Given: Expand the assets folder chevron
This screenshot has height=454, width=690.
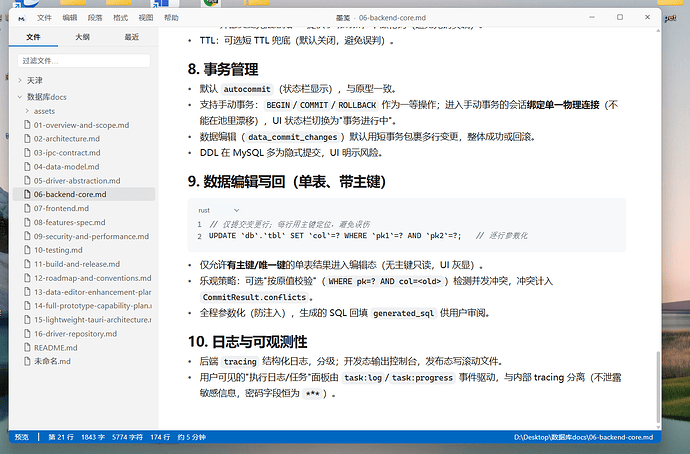Looking at the screenshot, I should (x=27, y=111).
